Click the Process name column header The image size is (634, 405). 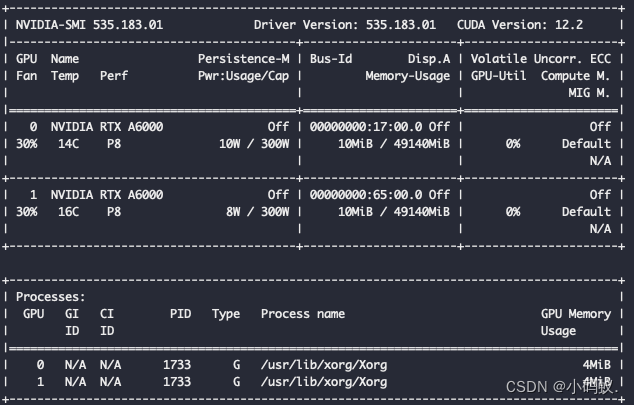pyautogui.click(x=303, y=314)
